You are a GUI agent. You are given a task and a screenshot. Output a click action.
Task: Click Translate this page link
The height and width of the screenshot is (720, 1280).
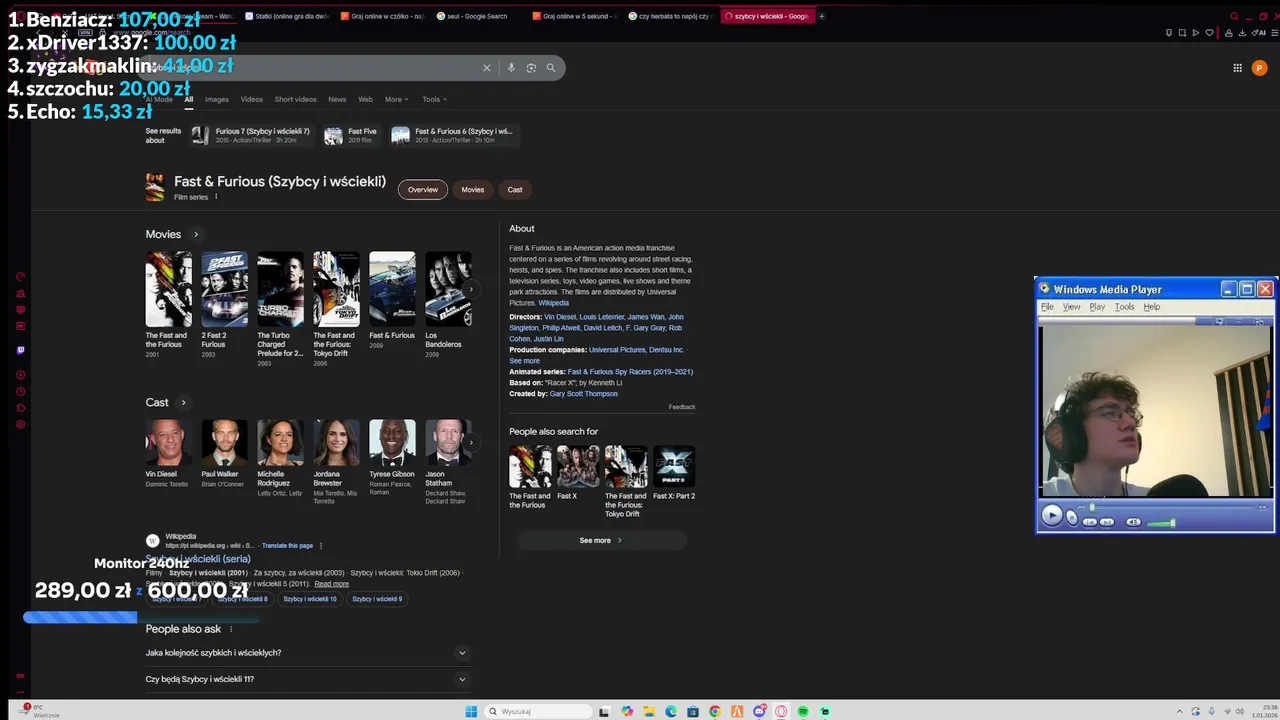click(287, 546)
